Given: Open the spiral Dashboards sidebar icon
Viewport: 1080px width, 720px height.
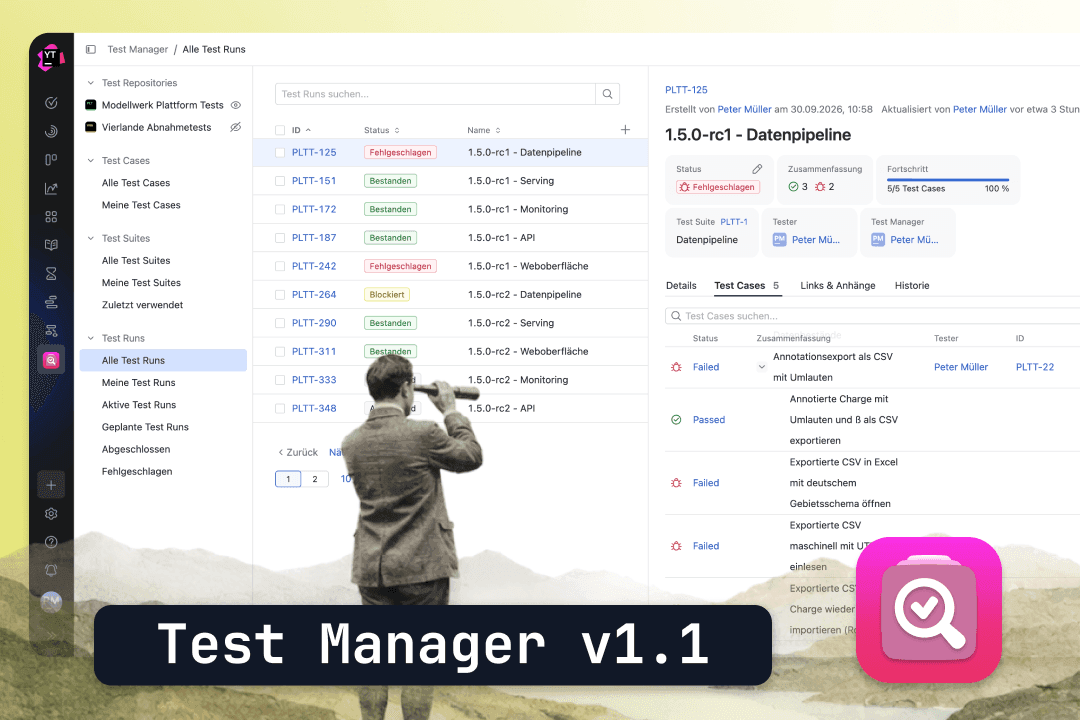Looking at the screenshot, I should point(51,132).
